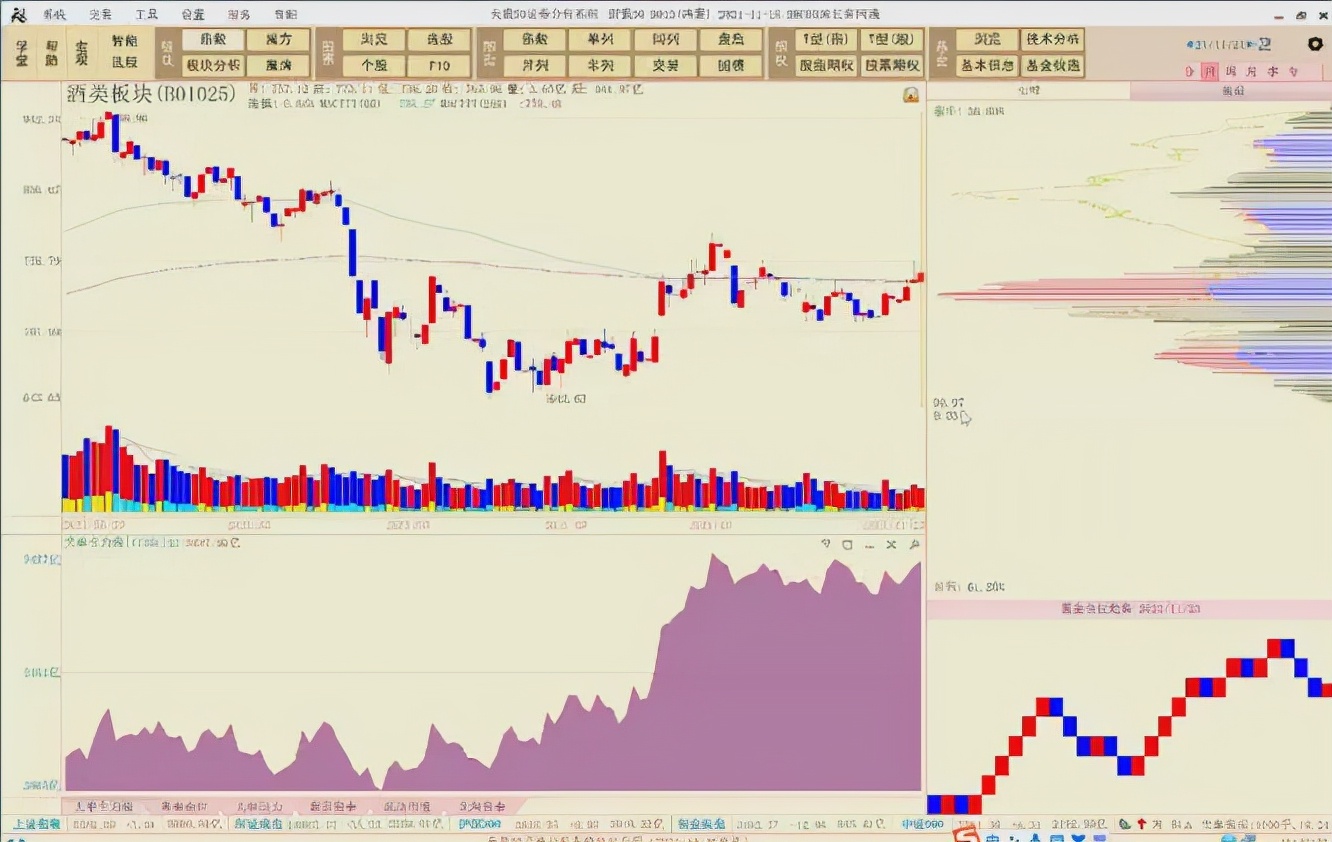Open the 工具 menu

pos(146,15)
